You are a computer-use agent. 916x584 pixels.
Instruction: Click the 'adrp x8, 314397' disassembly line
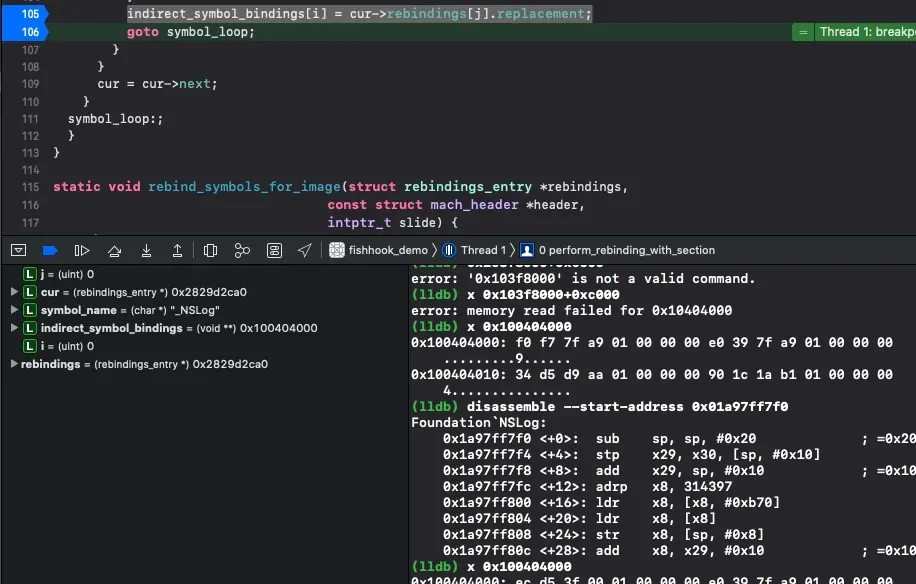pos(587,486)
